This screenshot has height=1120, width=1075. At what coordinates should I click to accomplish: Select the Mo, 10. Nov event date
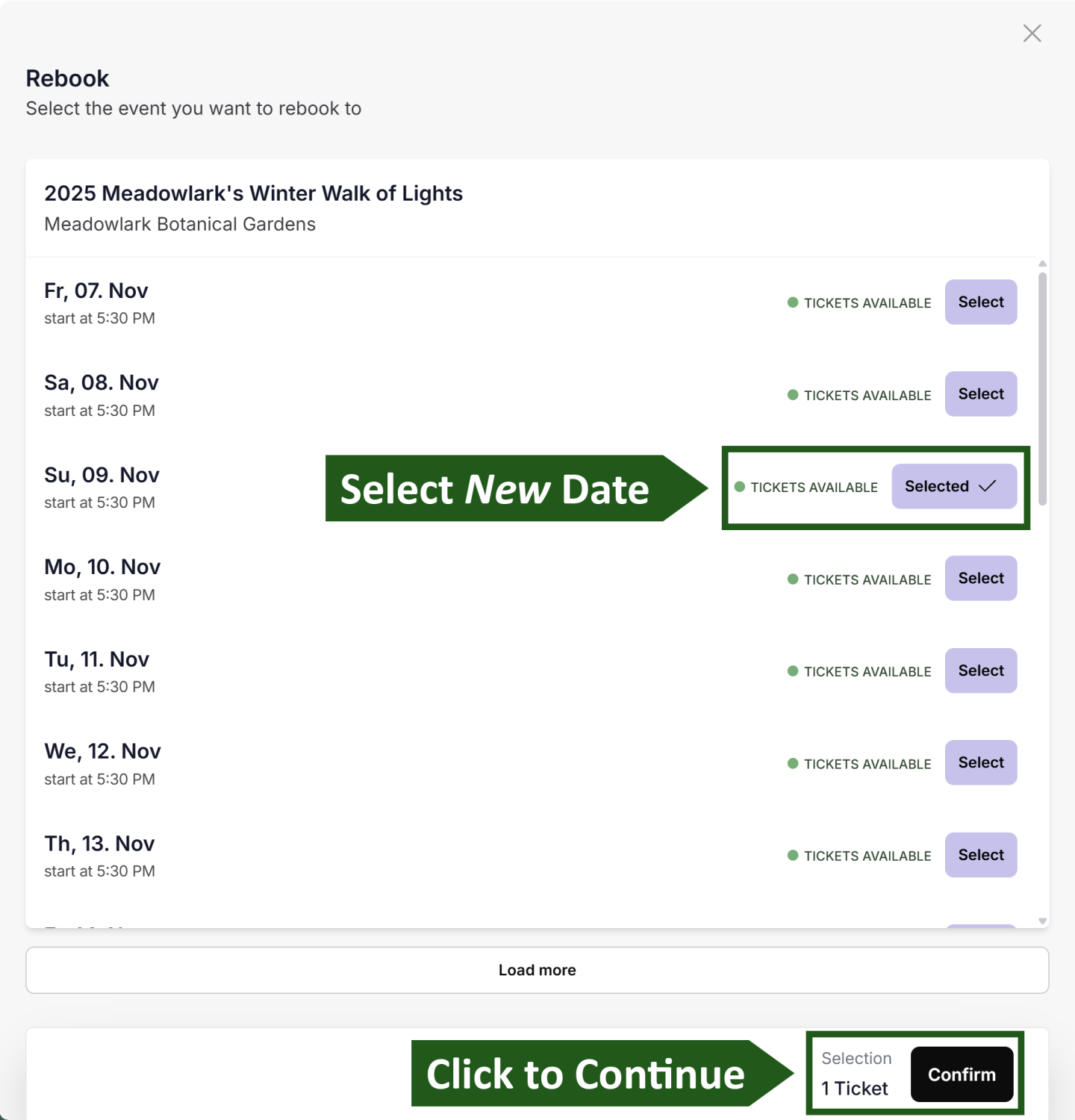point(980,578)
